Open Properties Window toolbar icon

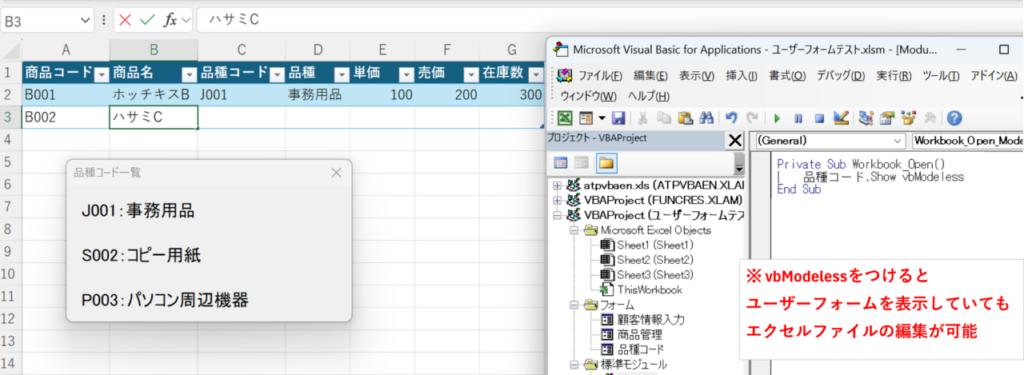(887, 118)
